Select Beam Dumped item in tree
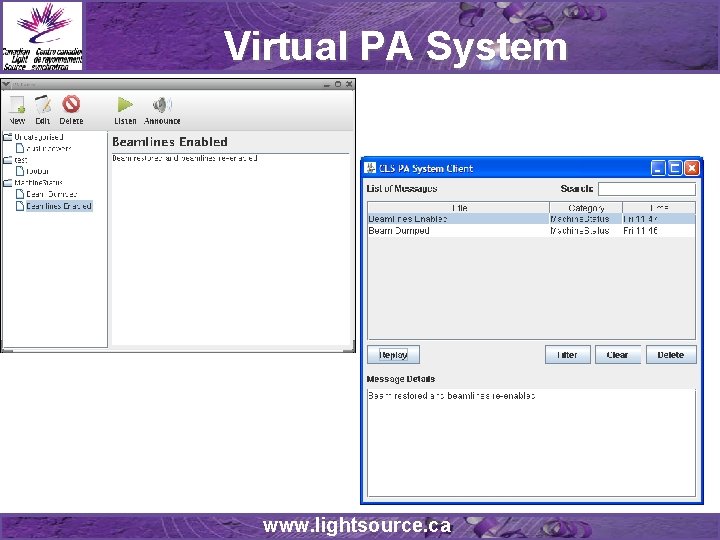This screenshot has height=540, width=720. point(46,194)
